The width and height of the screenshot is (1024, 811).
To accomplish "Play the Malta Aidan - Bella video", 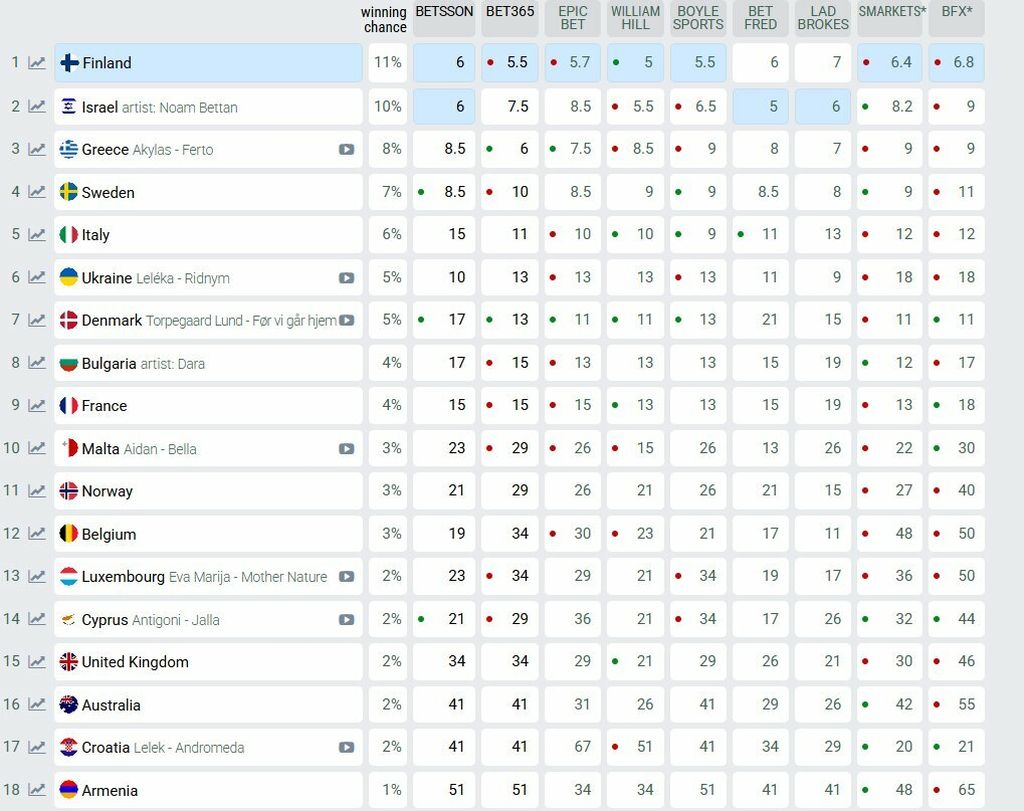I will [x=346, y=449].
